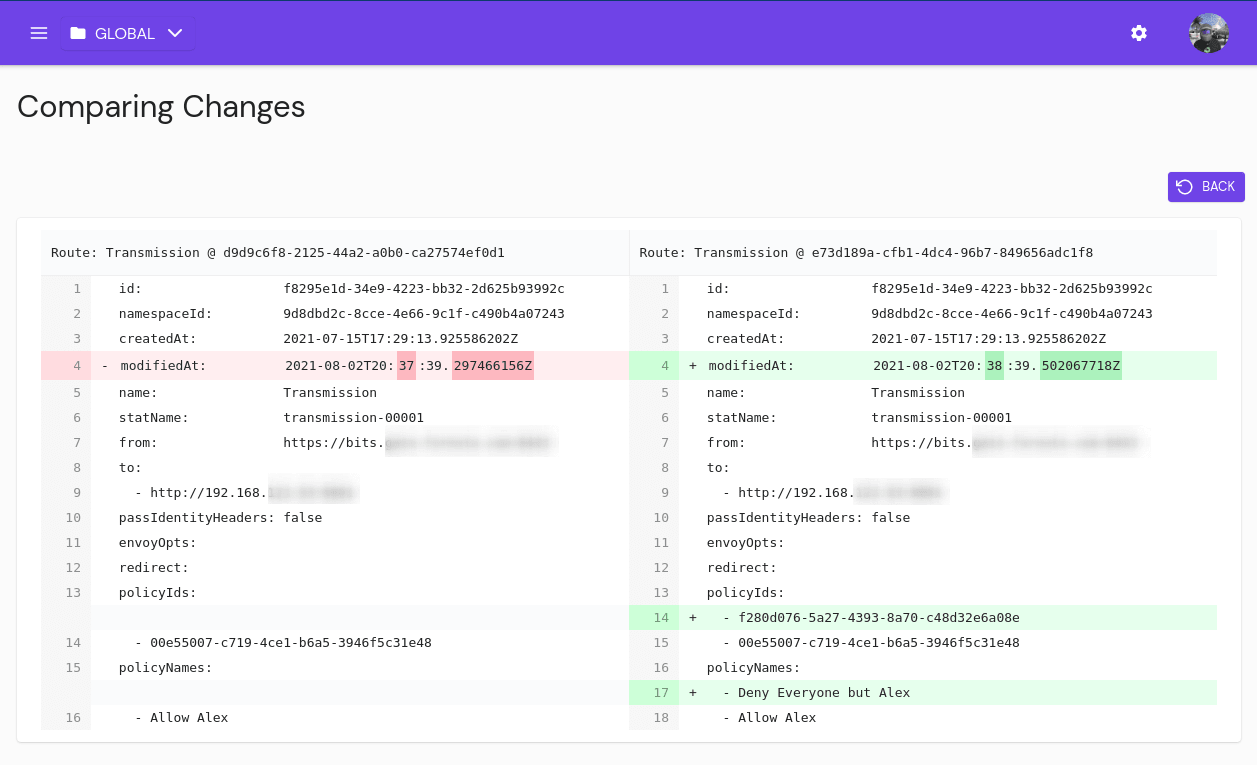The image size is (1257, 765).
Task: Click the minus marker on removed modifiedAt line
Action: click(105, 366)
